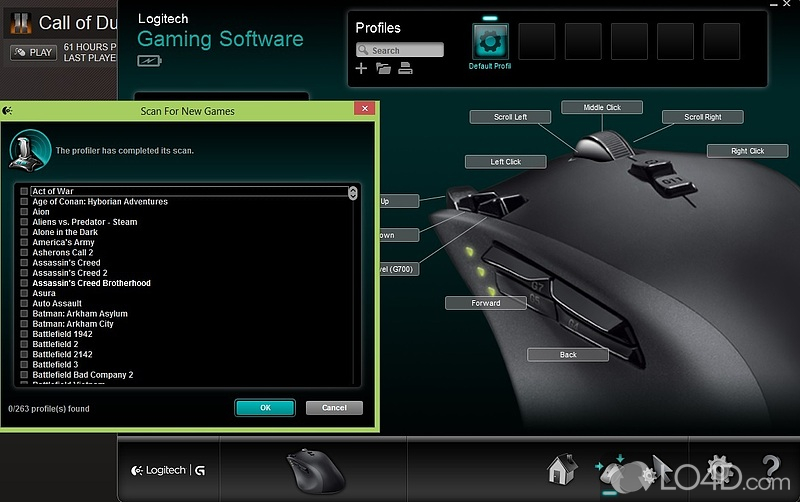Click the Forward button label
800x502 pixels.
click(x=486, y=303)
